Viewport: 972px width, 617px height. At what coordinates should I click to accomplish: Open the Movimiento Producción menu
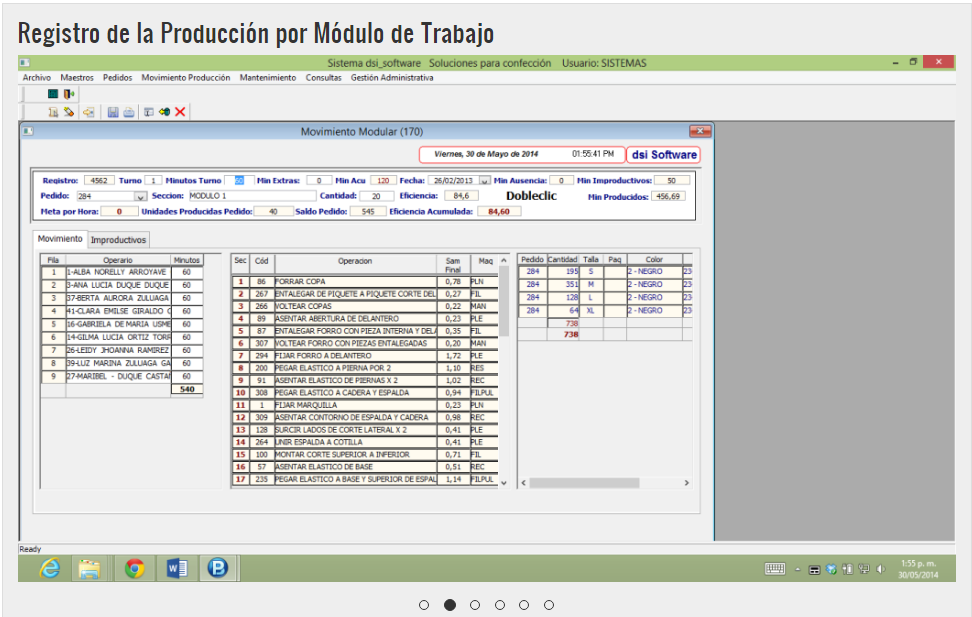tap(185, 78)
